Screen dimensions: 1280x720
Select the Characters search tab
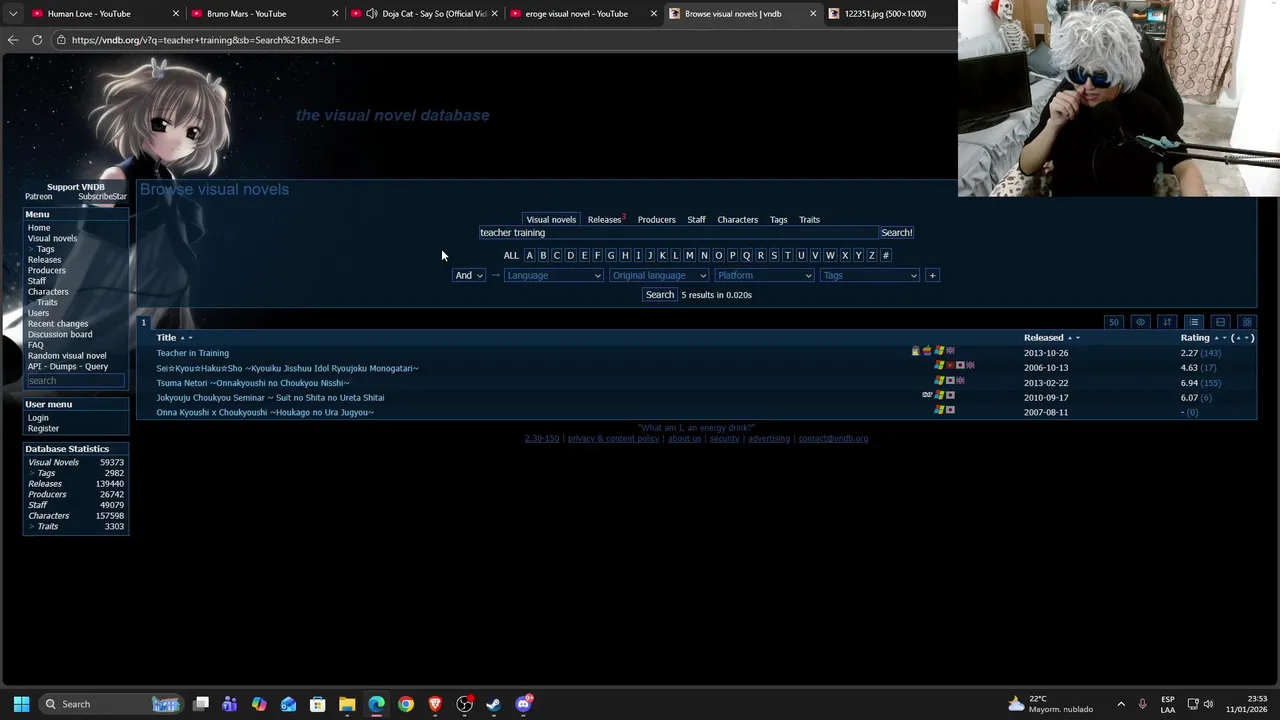tap(737, 220)
